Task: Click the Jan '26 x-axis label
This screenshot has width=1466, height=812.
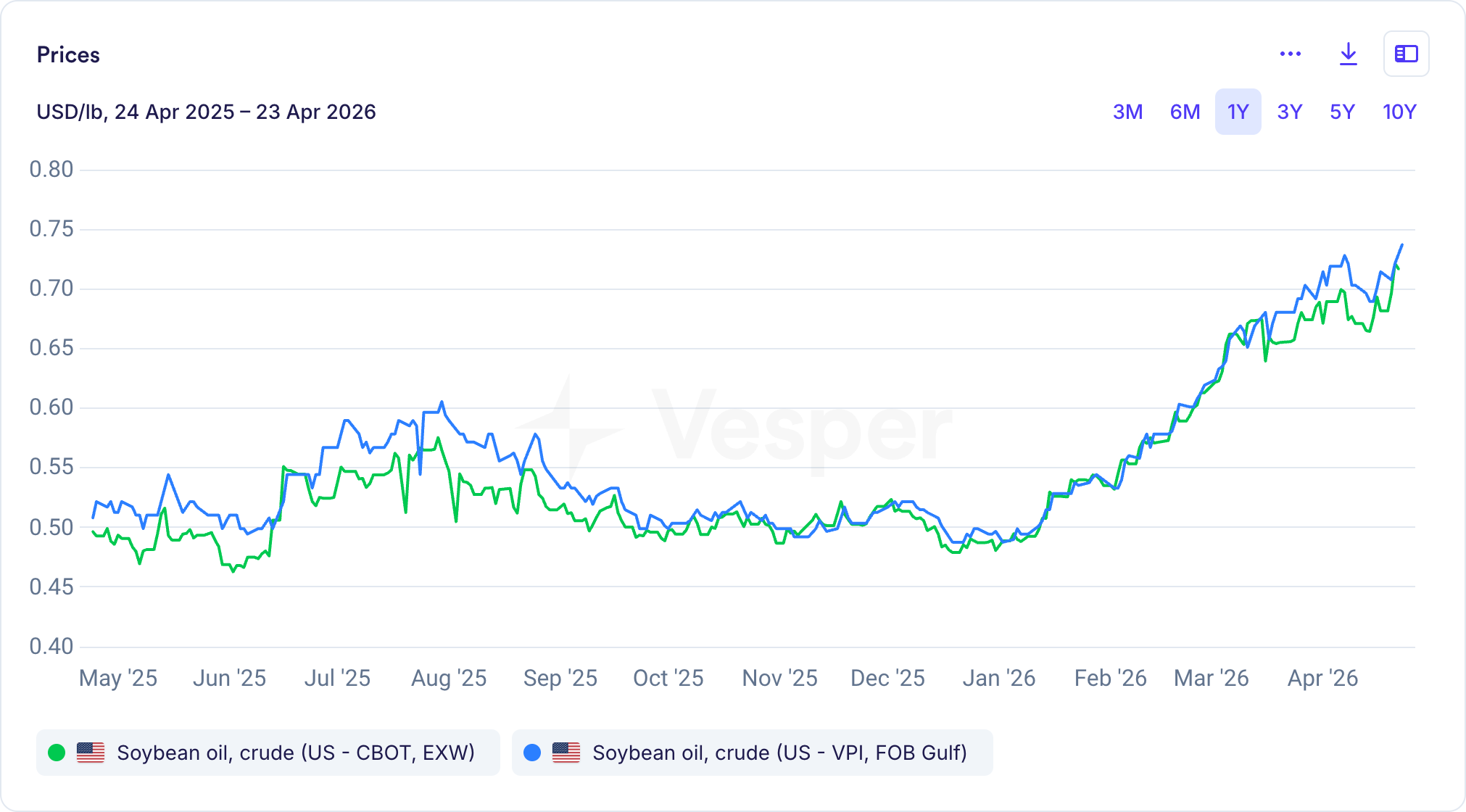Action: tap(998, 678)
